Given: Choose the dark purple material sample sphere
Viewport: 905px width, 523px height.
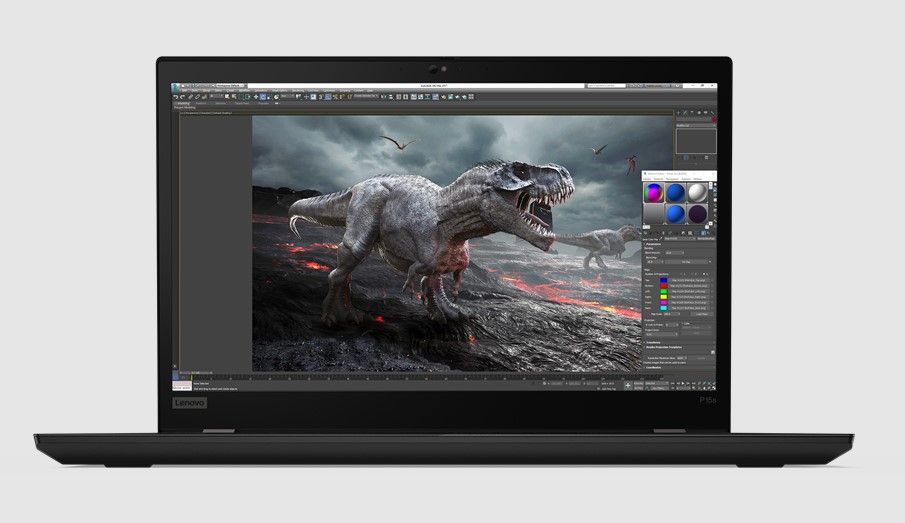Looking at the screenshot, I should 697,214.
